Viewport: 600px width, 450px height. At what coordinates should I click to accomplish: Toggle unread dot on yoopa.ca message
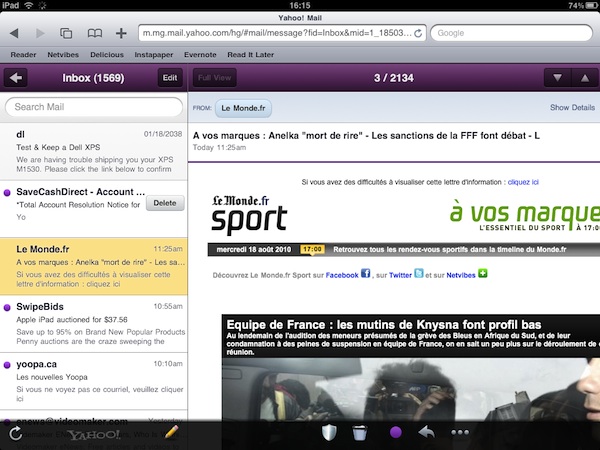coord(7,365)
